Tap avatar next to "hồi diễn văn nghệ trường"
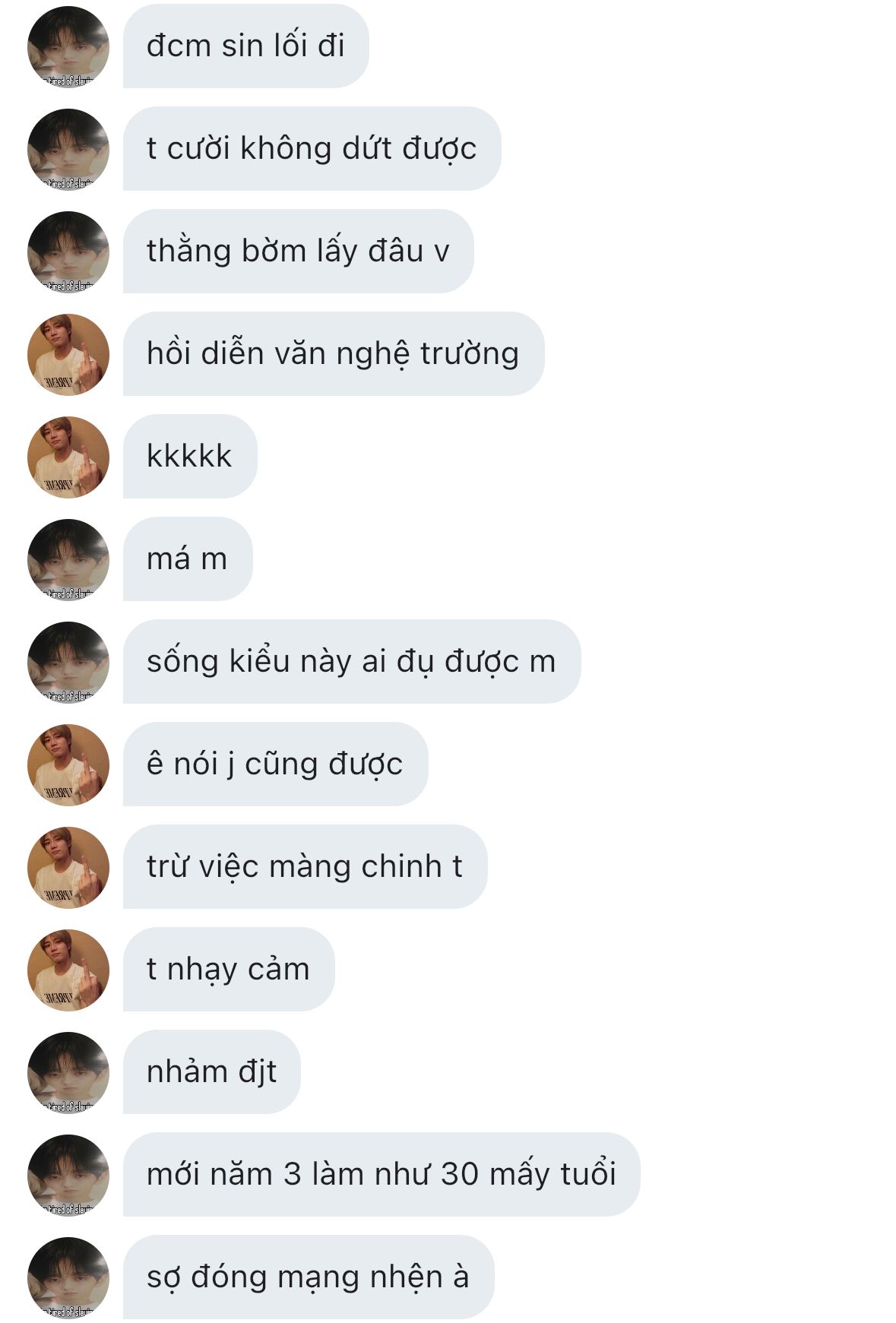This screenshot has height=1323, width=896. pyautogui.click(x=68, y=354)
